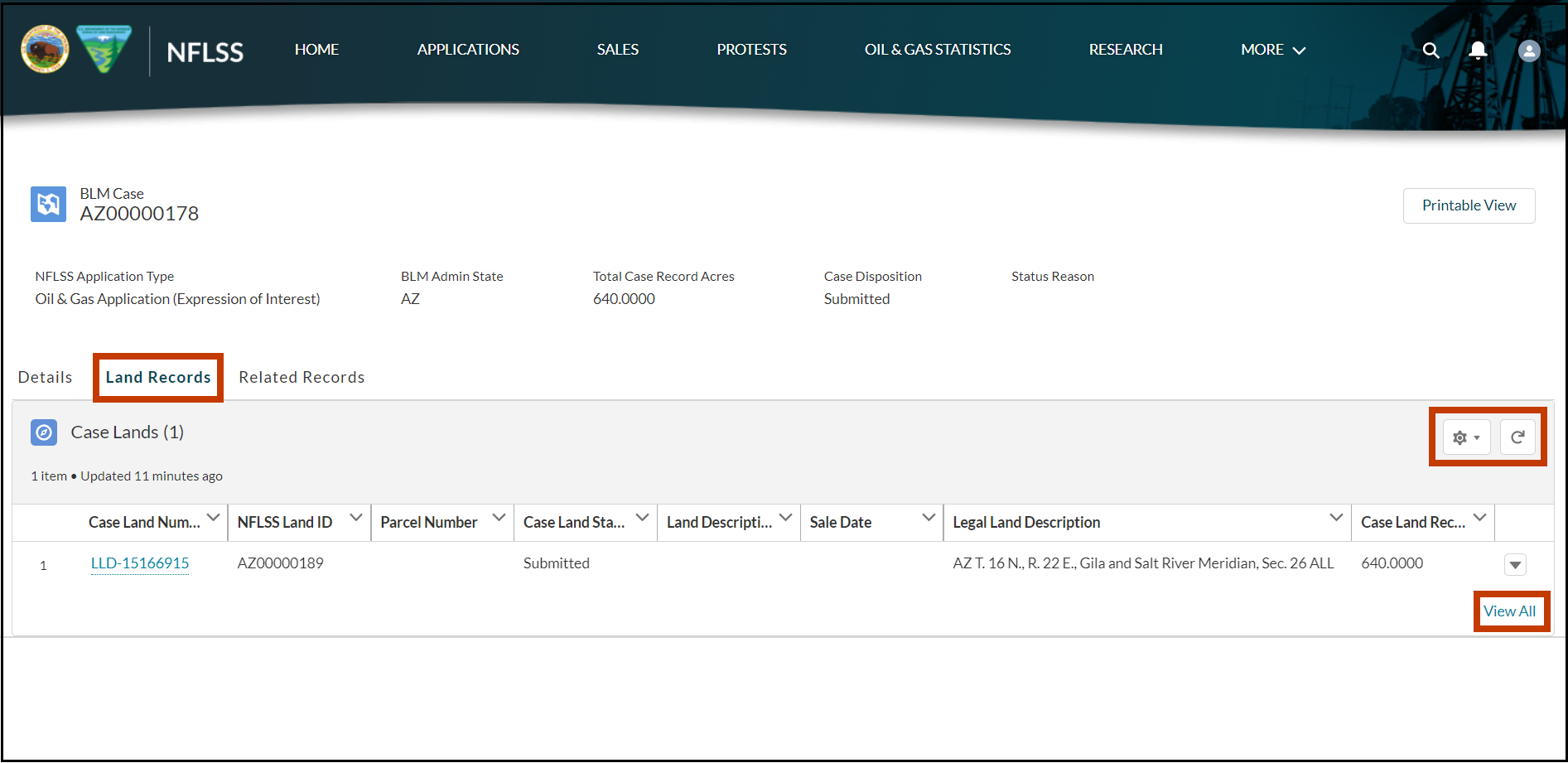Open the notifications bell
This screenshot has width=1568, height=763.
(1478, 50)
